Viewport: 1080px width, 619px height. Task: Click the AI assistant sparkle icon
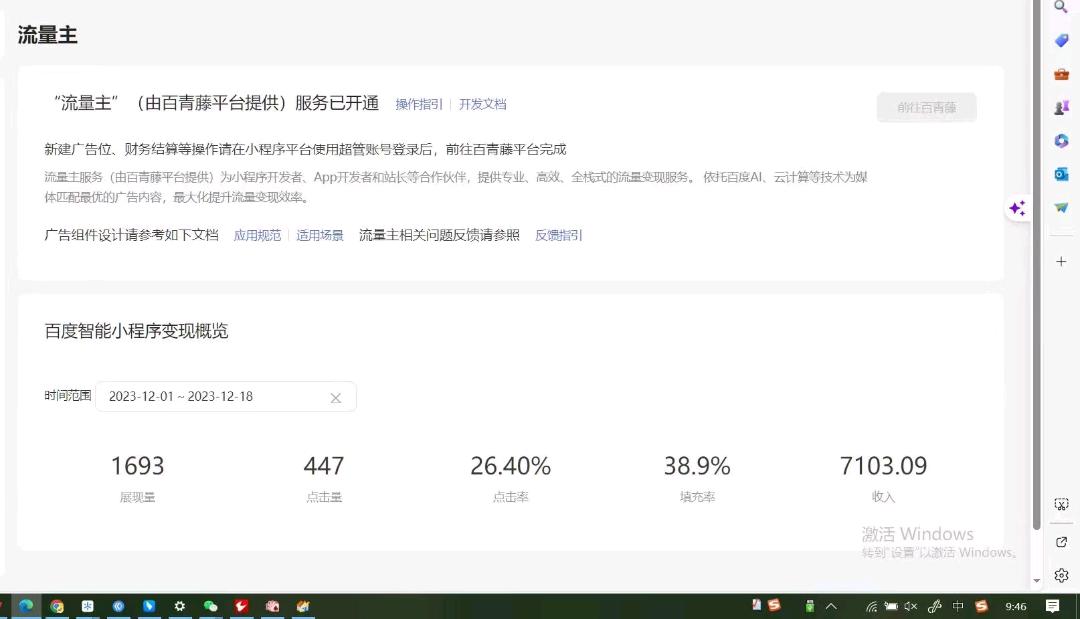pos(1017,208)
